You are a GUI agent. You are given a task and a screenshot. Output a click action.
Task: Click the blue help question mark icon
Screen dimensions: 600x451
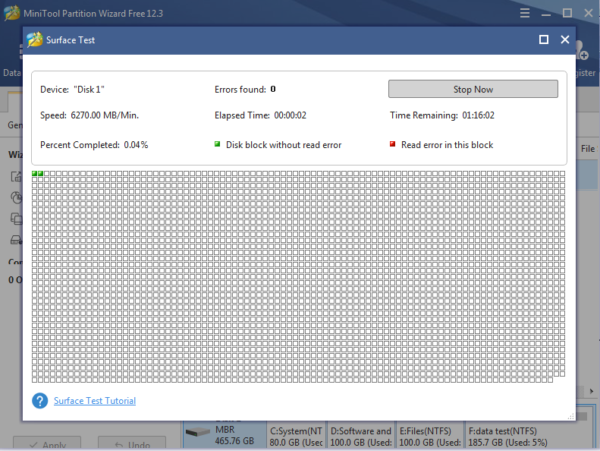click(x=40, y=401)
